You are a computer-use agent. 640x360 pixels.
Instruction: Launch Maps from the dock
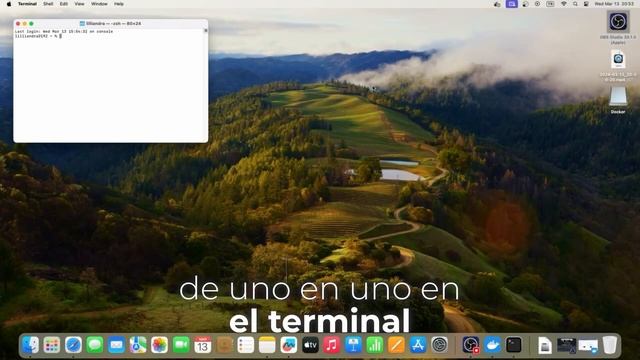coord(138,345)
